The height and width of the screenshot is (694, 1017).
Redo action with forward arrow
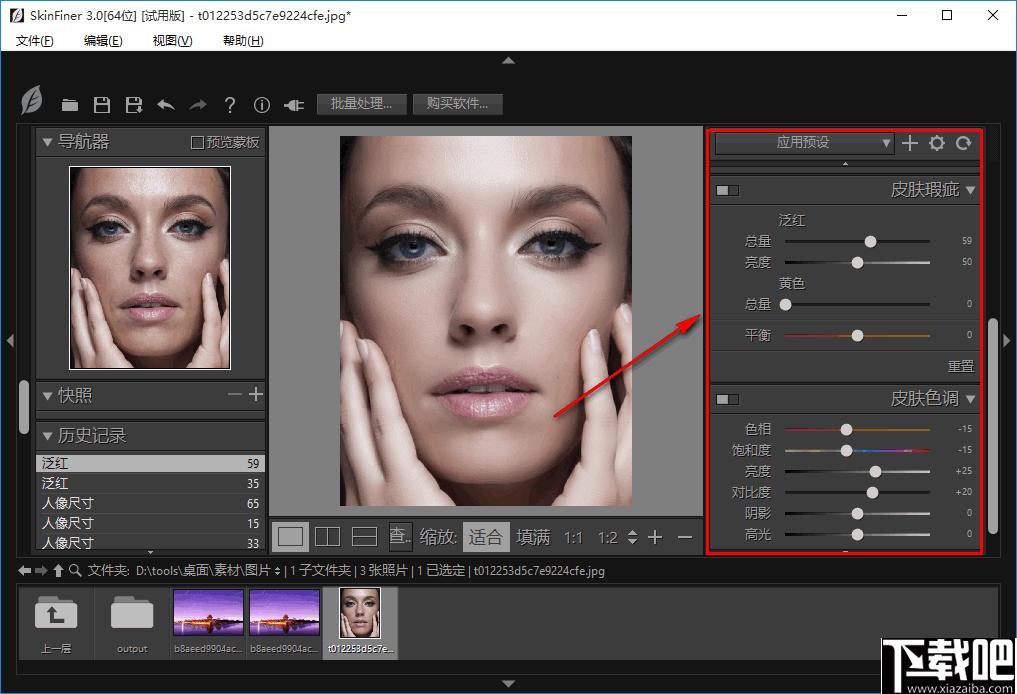tap(198, 105)
